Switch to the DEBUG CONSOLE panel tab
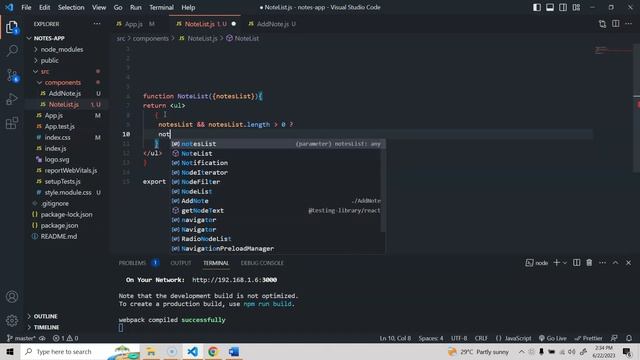 click(x=262, y=263)
